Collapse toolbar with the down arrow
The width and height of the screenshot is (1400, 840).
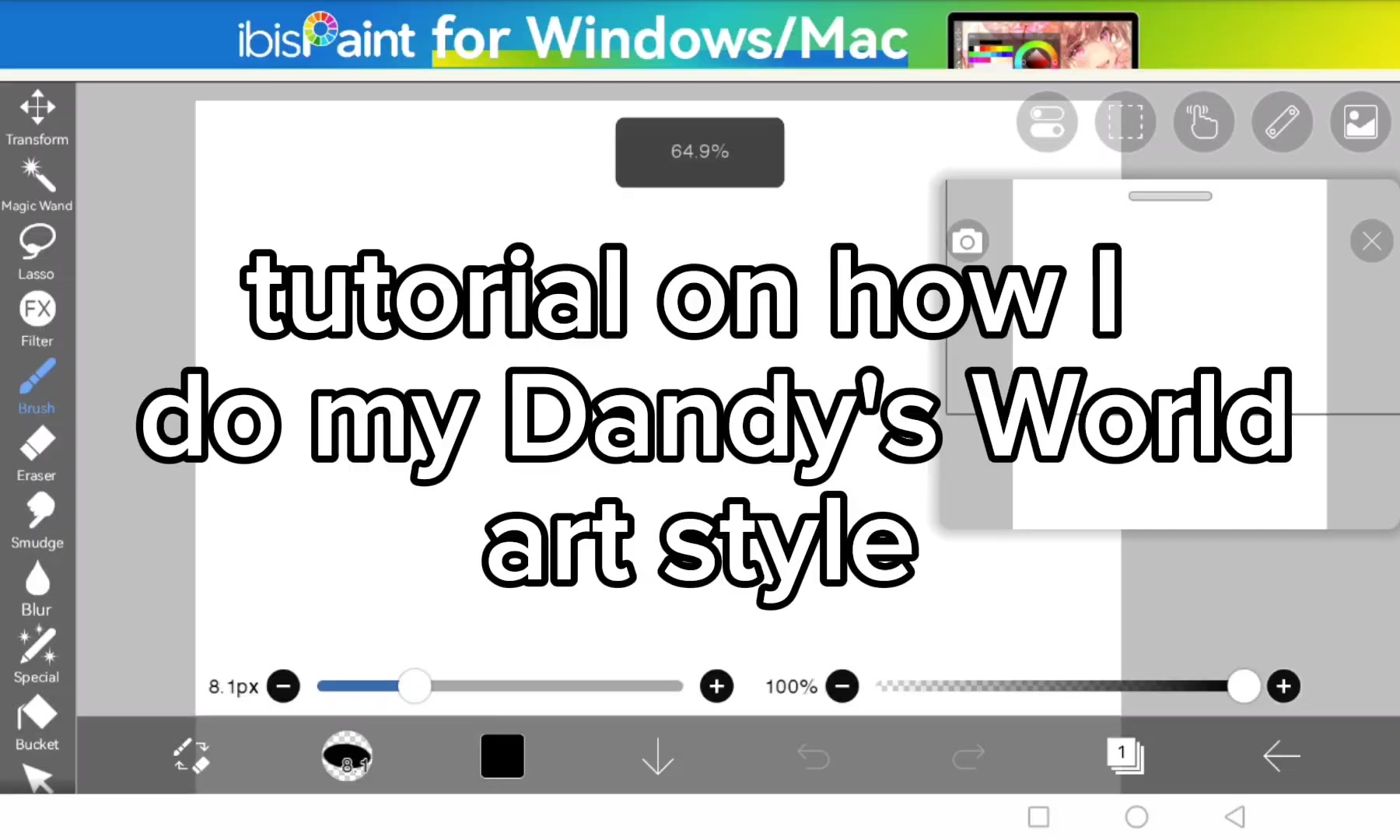click(658, 756)
